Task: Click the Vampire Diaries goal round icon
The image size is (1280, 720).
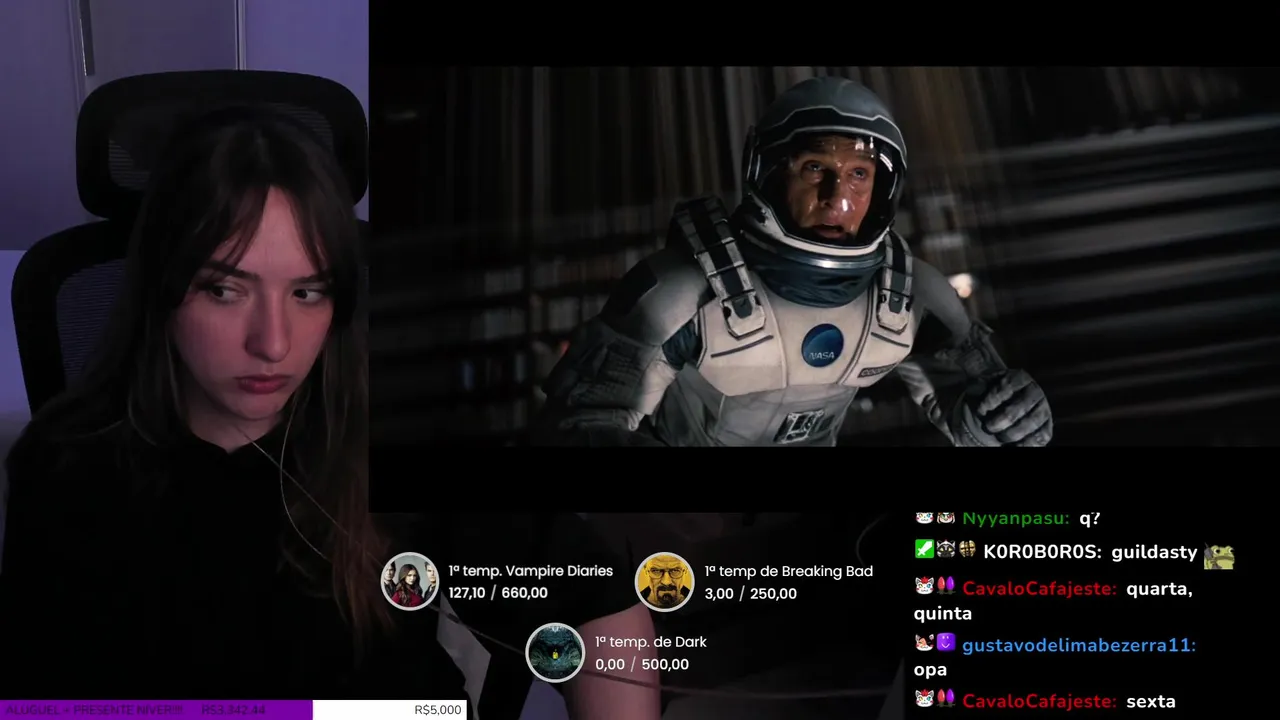Action: (x=410, y=581)
